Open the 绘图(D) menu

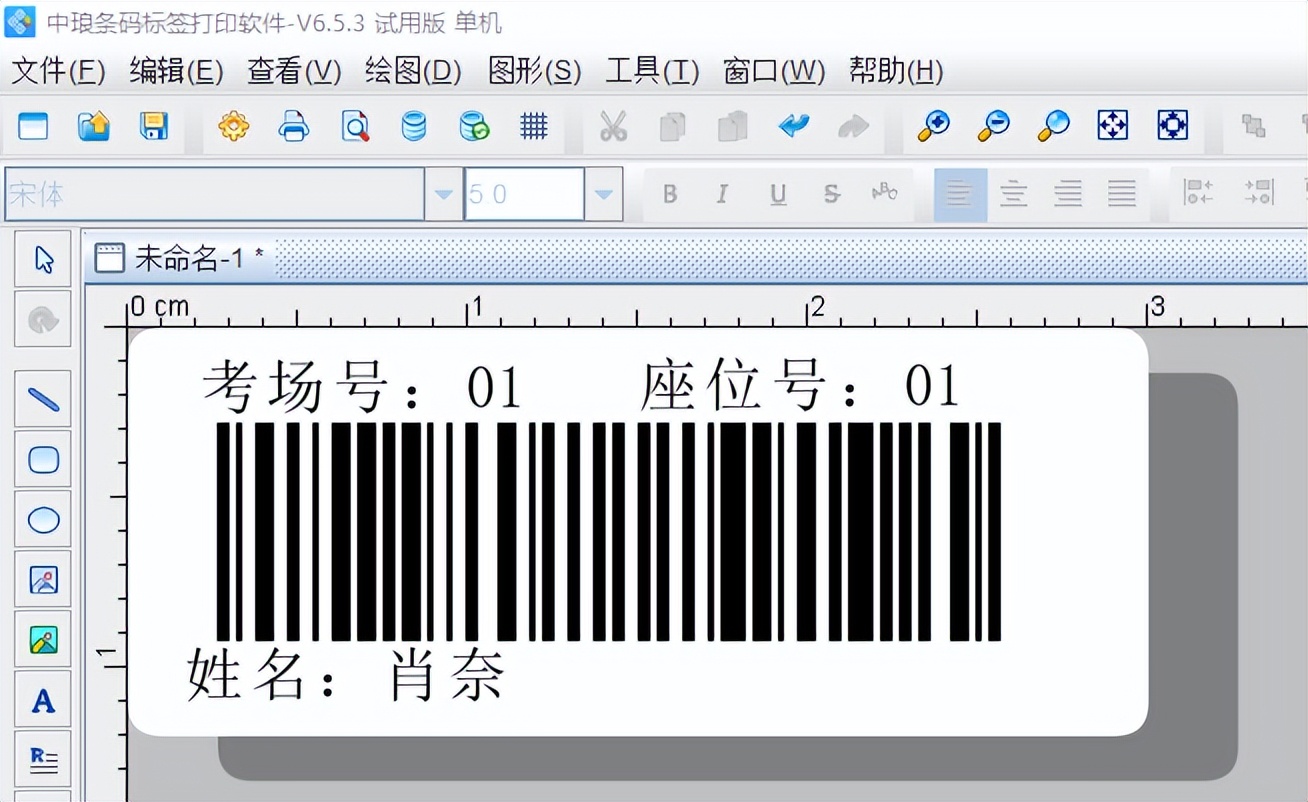pos(413,71)
